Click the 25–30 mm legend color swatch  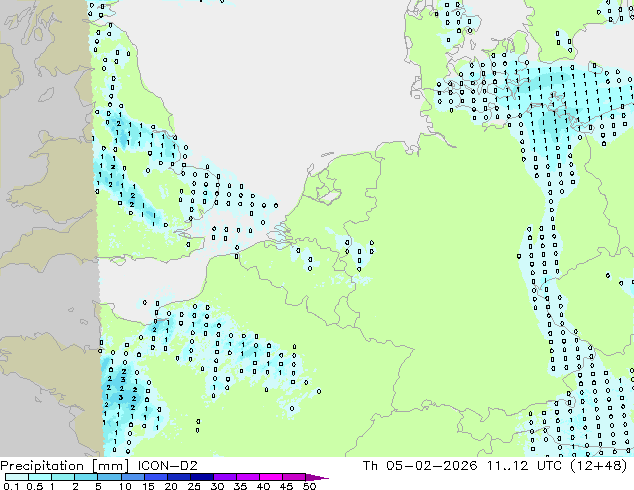click(x=201, y=477)
